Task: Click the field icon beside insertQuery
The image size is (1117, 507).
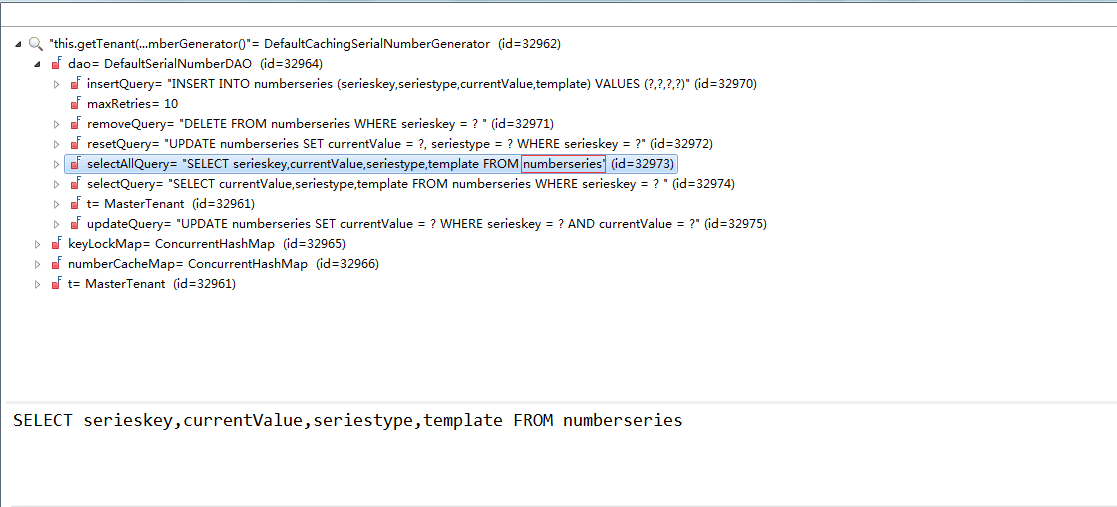Action: (76, 83)
